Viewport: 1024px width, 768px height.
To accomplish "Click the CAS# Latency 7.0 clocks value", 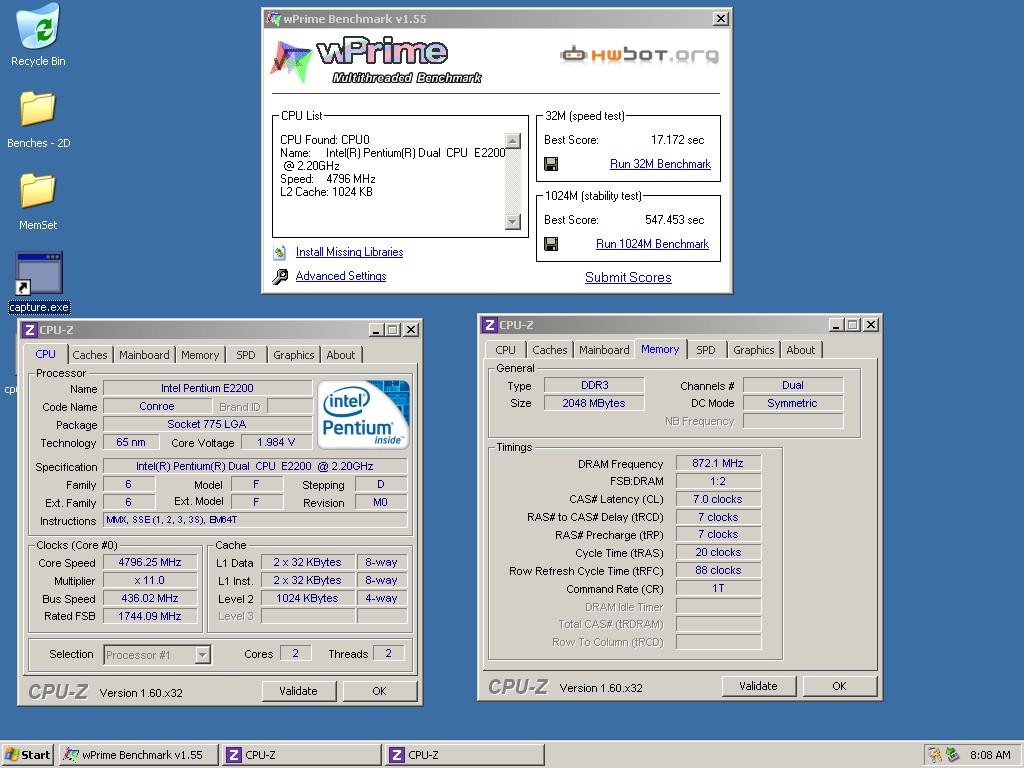I will (x=718, y=499).
